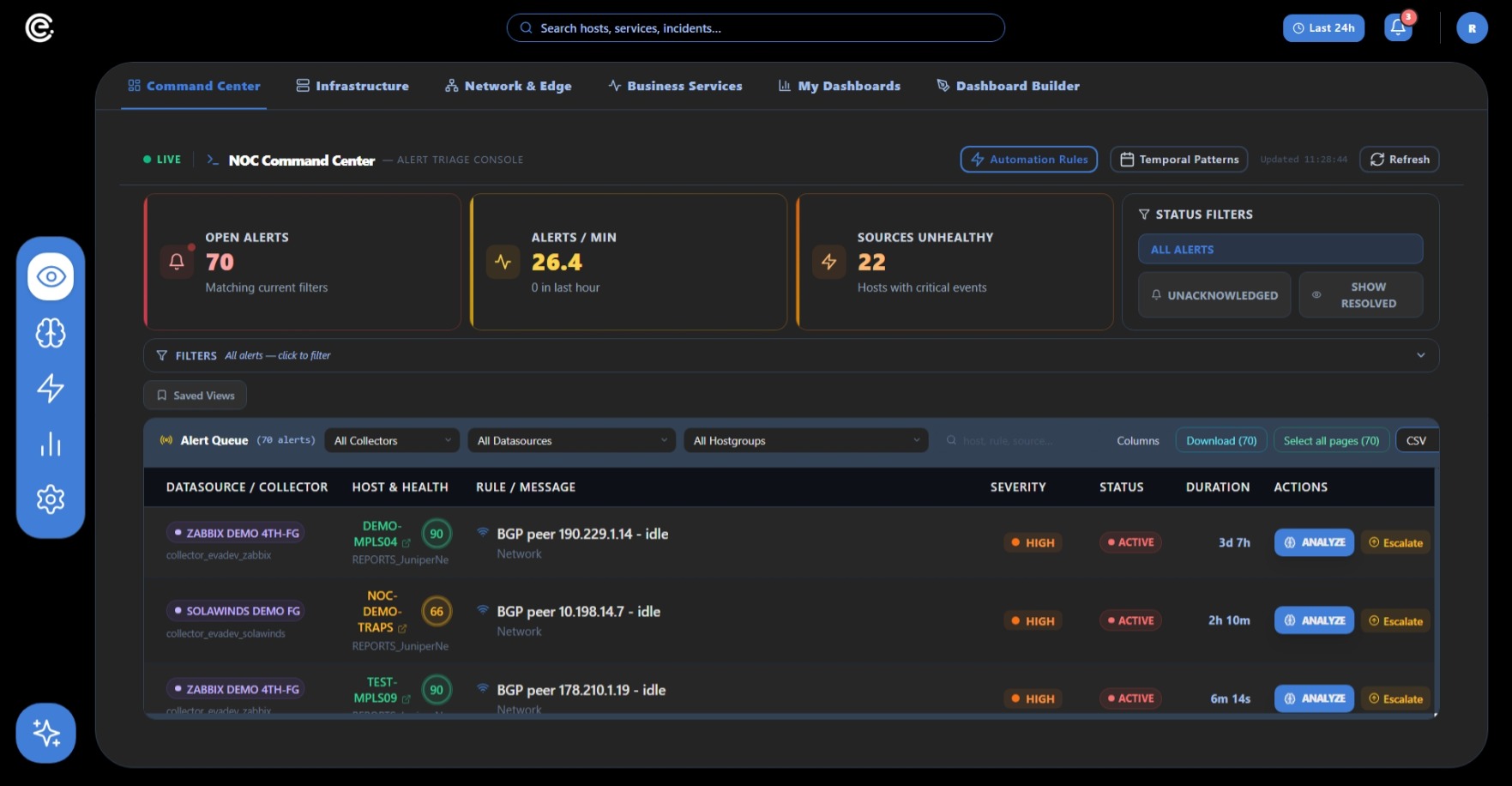Switch to the Infrastructure tab
Screen dimensions: 1512x786
352,86
